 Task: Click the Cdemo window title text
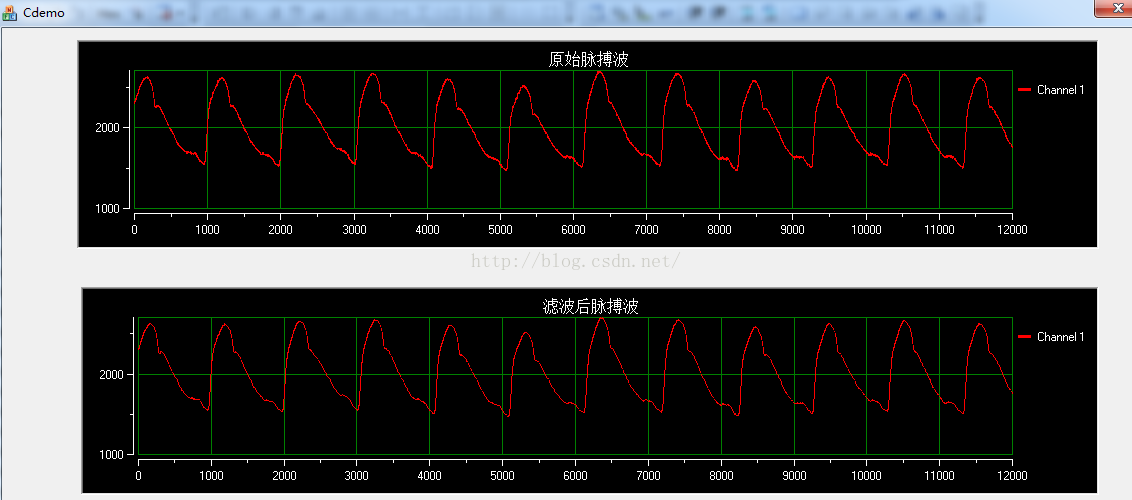pos(43,13)
